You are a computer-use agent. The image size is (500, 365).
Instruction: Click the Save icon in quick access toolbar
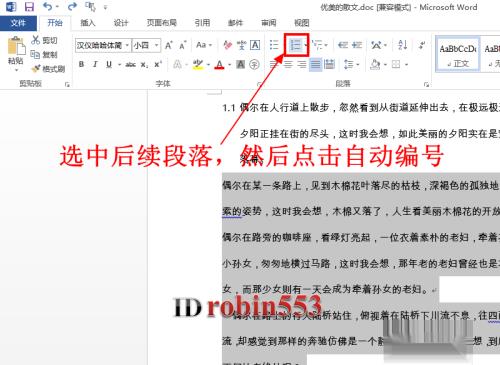(29, 6)
